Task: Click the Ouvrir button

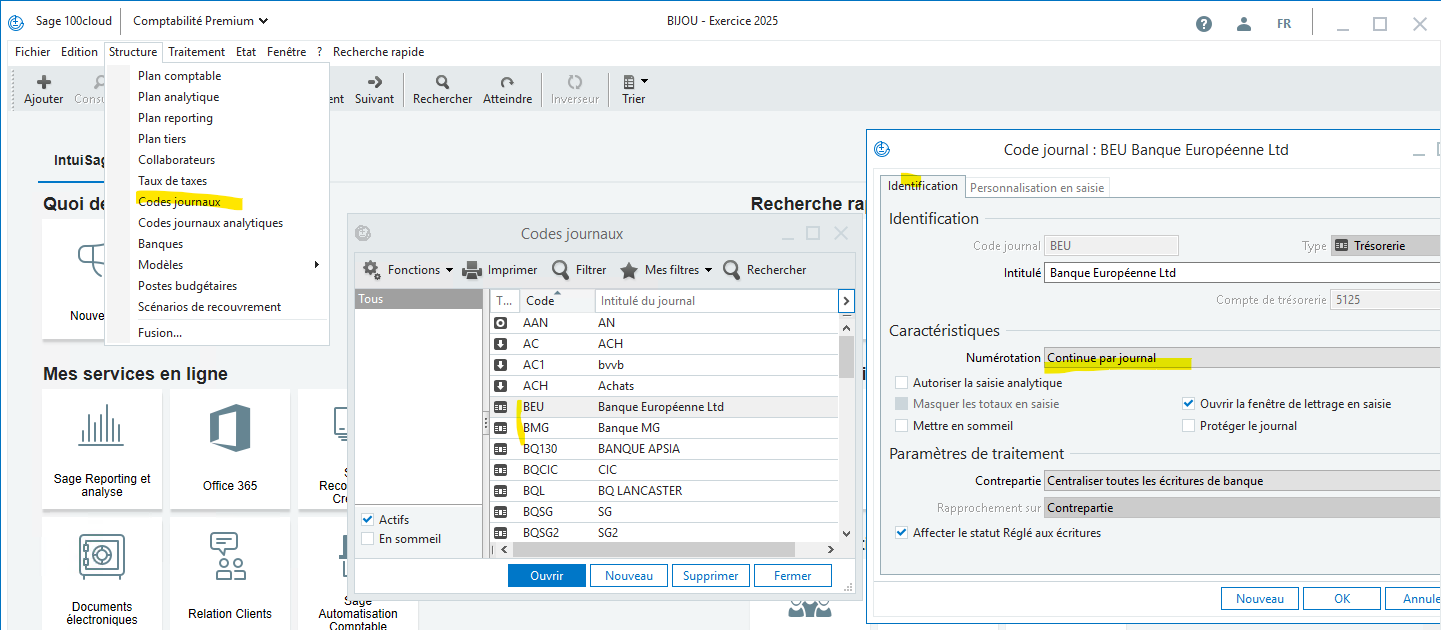Action: coord(546,576)
